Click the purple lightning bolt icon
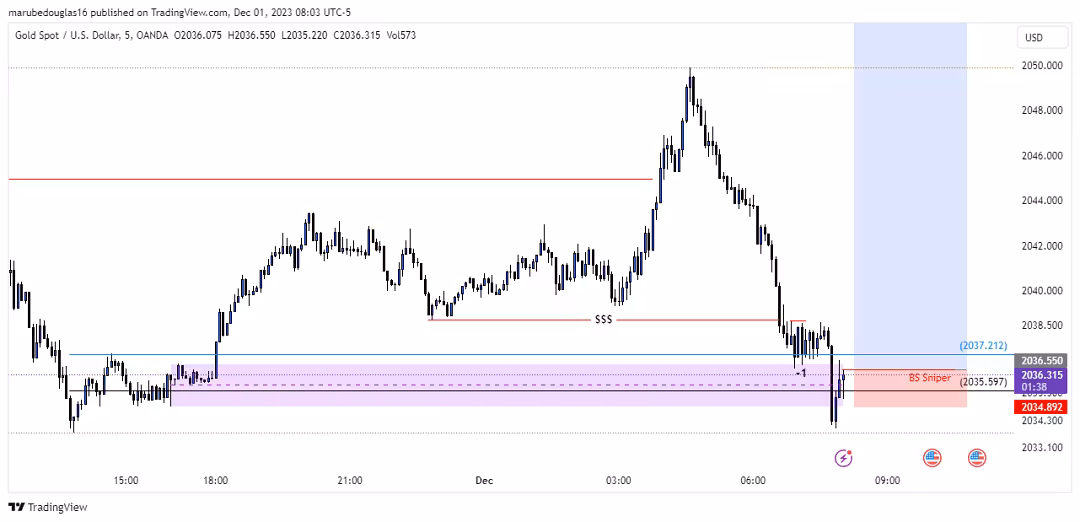Screen dimensions: 1080x522 (843, 458)
